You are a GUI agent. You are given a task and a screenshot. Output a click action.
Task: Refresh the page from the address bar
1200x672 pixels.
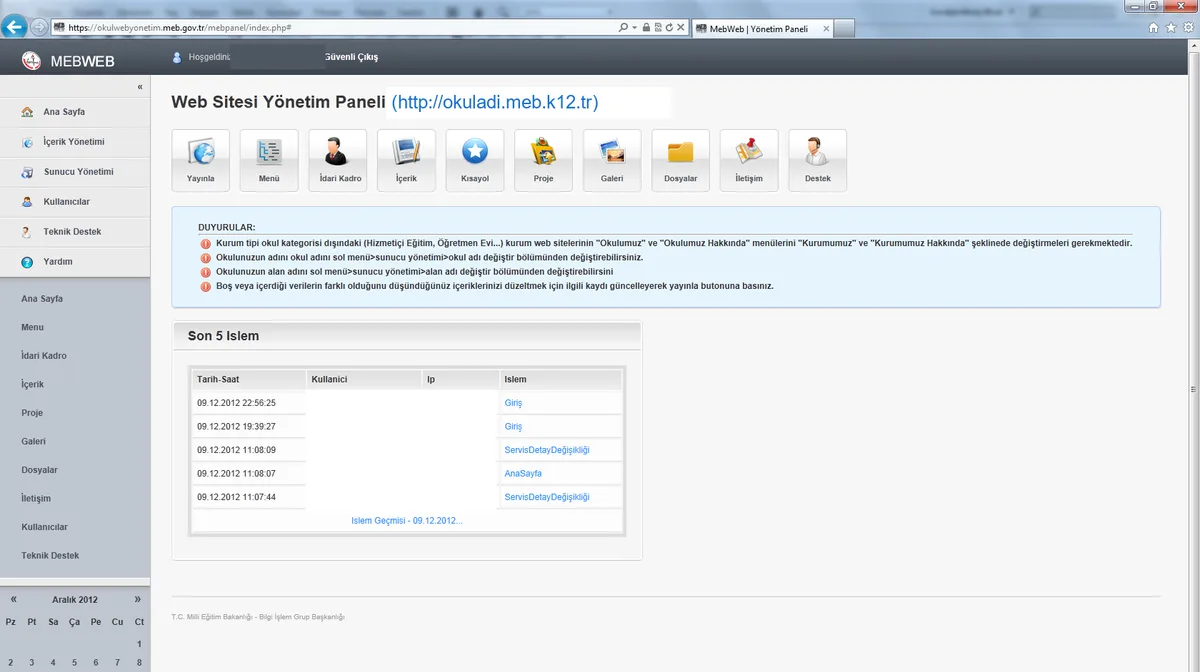668,28
